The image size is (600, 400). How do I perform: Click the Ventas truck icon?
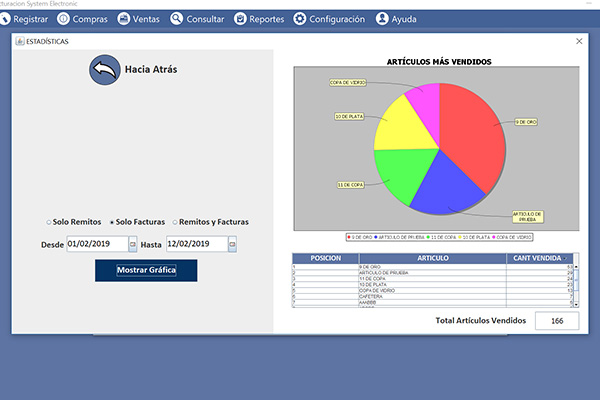point(124,18)
